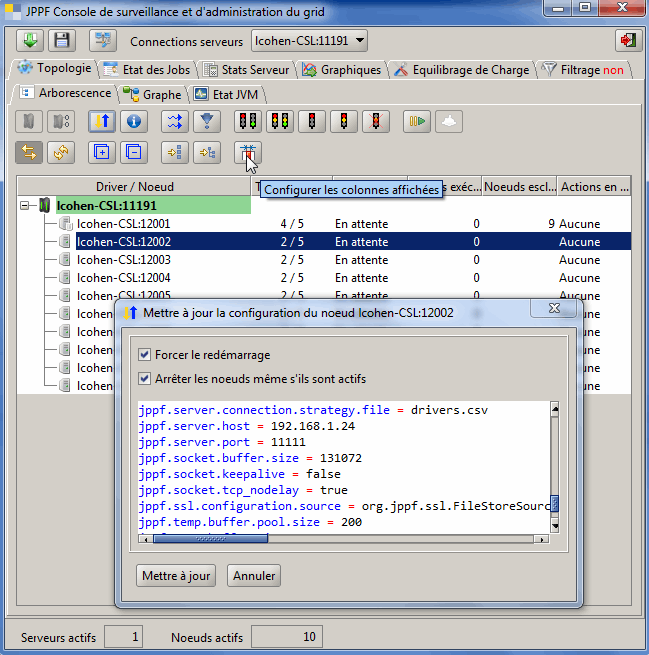Viewport: 649px width, 655px height.
Task: Collapse the lcohen-CSL:11191 driver tree node
Action: tap(26, 205)
